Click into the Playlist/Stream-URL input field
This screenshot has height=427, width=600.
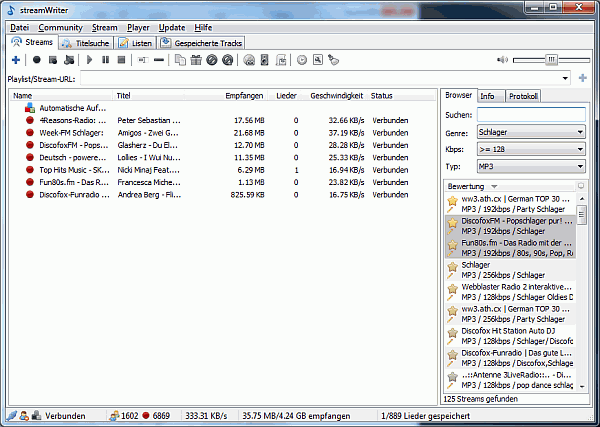[x=320, y=78]
